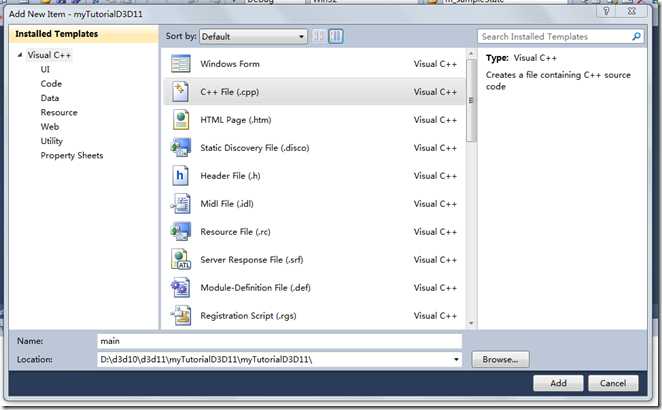Image resolution: width=662 pixels, height=410 pixels.
Task: Click the Add button
Action: click(x=558, y=383)
